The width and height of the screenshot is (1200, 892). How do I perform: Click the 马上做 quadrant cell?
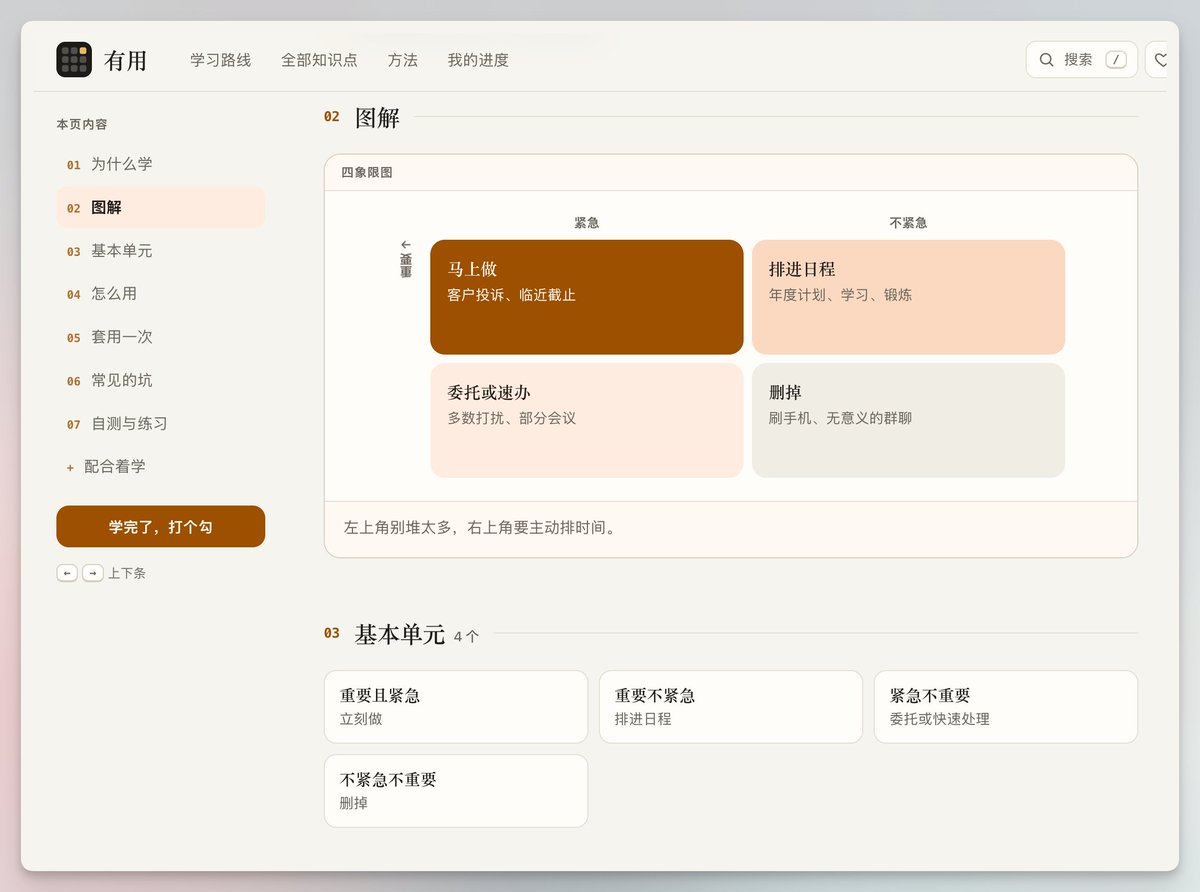(x=587, y=297)
